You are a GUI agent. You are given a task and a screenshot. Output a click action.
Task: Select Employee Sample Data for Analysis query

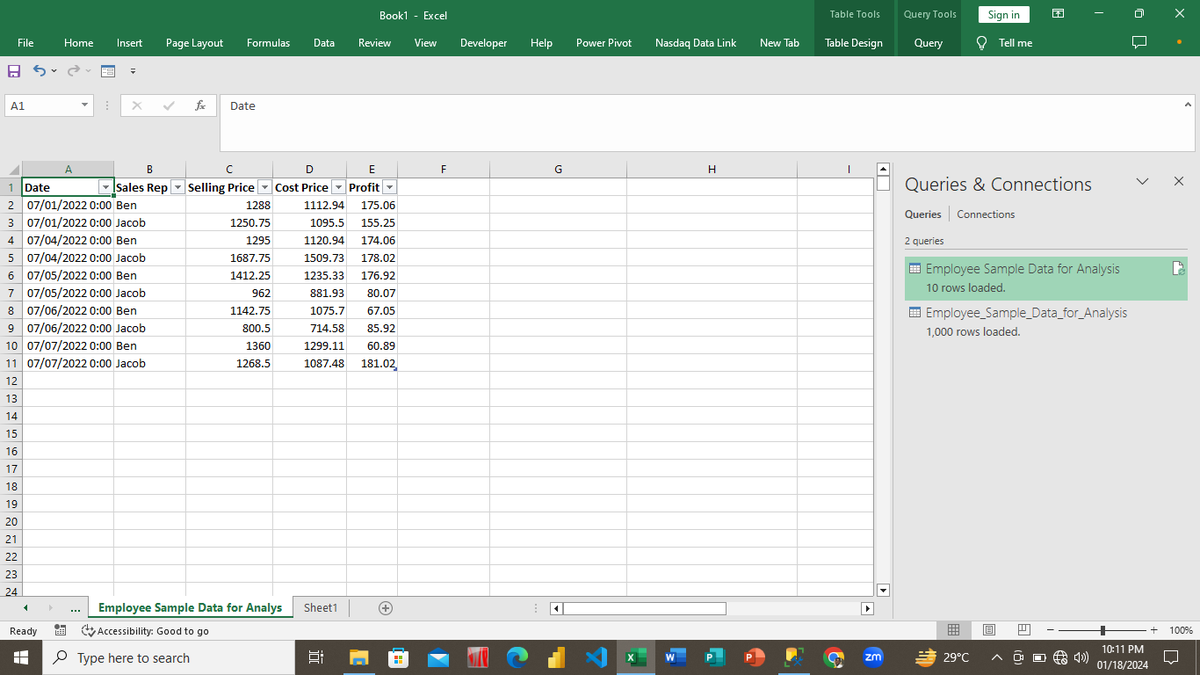point(1045,278)
